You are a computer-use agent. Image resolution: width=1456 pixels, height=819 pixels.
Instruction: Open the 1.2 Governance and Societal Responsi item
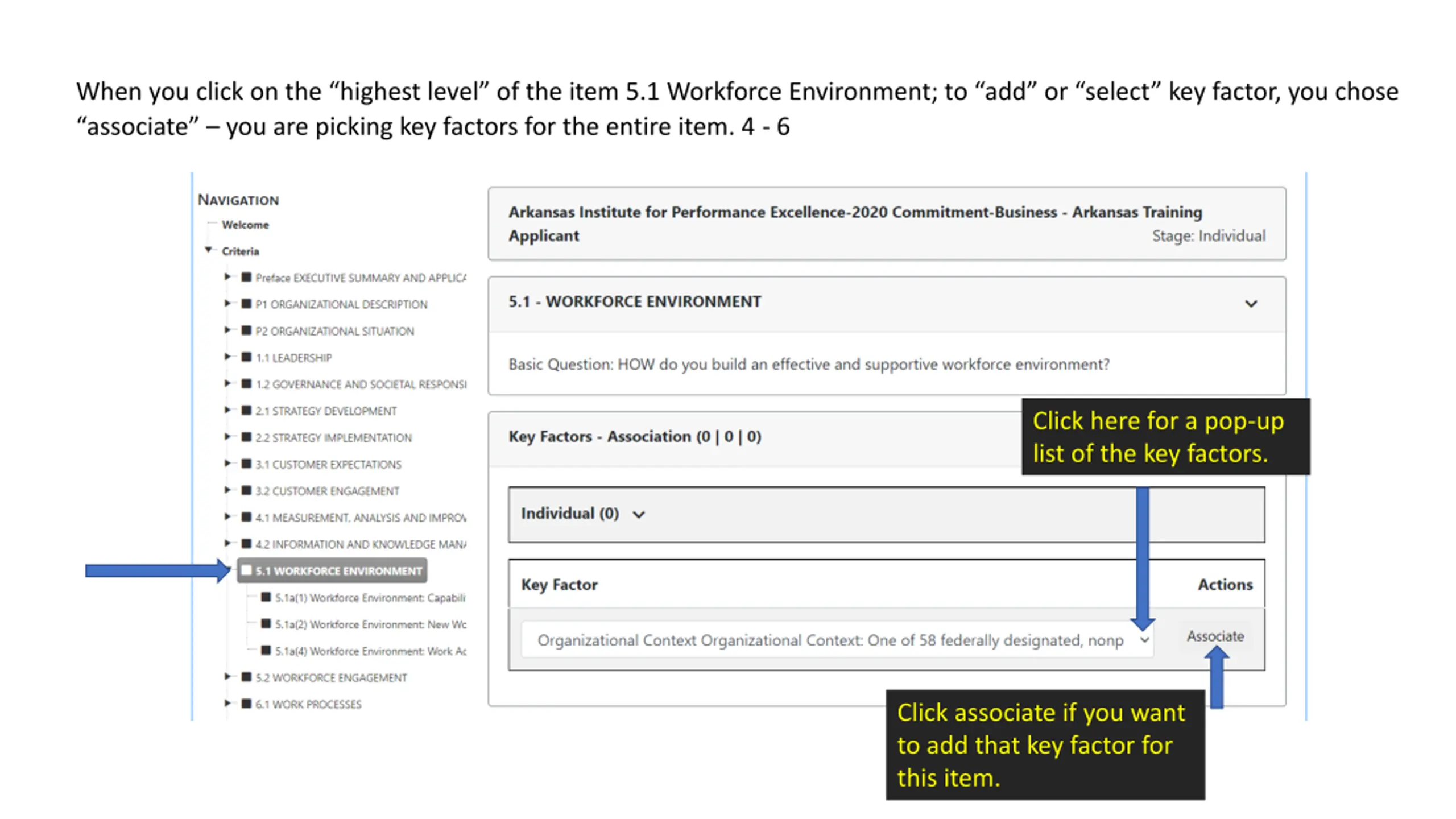(x=361, y=384)
